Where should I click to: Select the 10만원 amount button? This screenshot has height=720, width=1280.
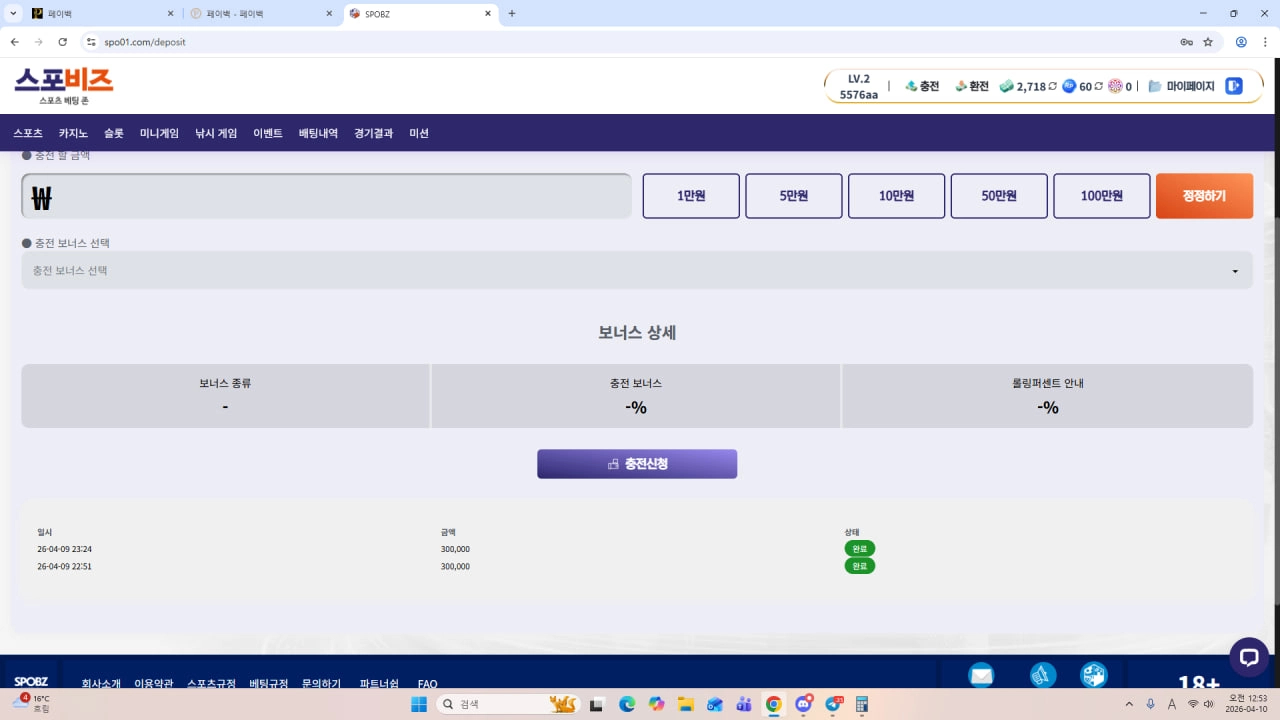pos(896,196)
